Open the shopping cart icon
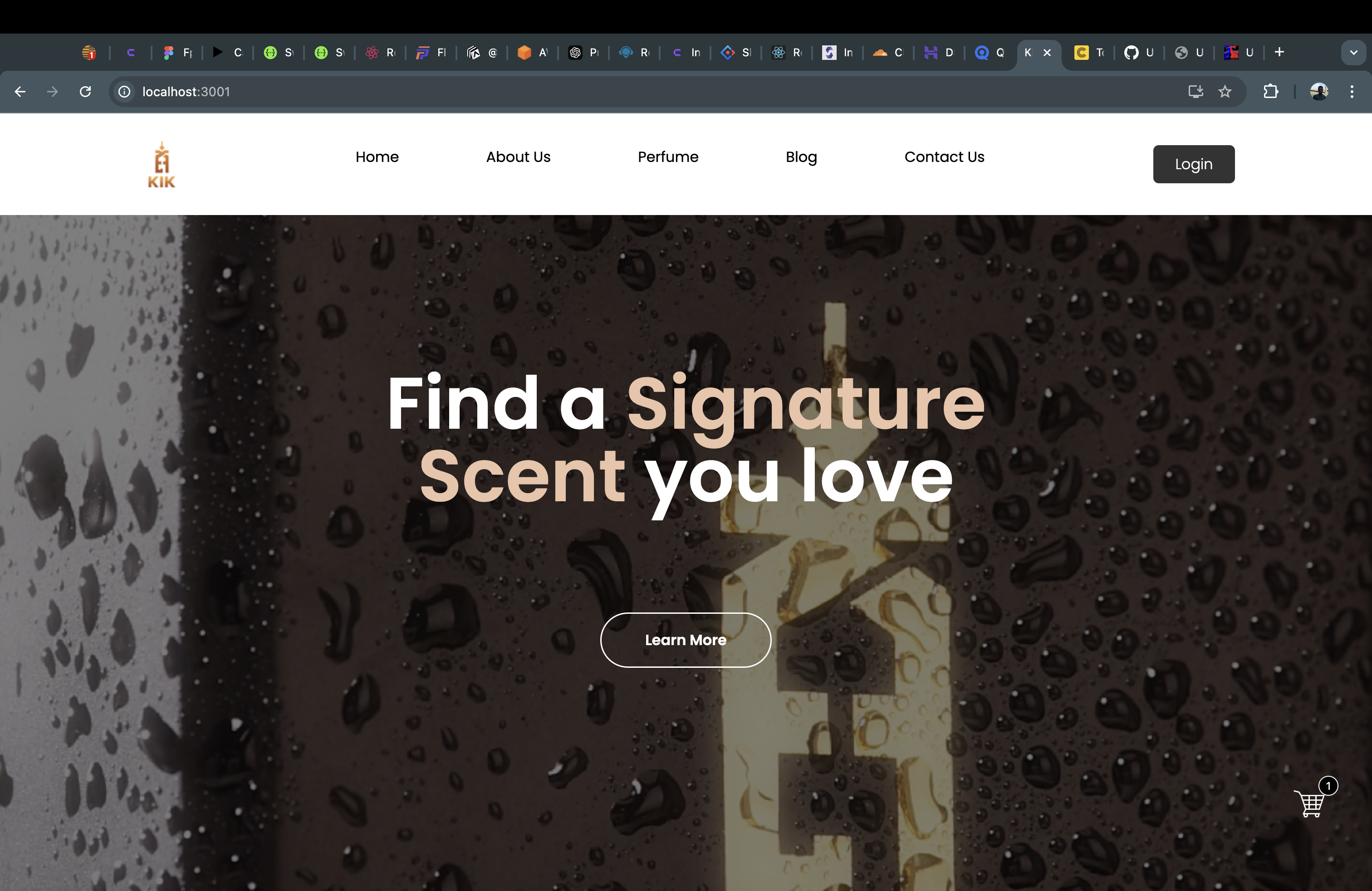1372x891 pixels. [1311, 802]
